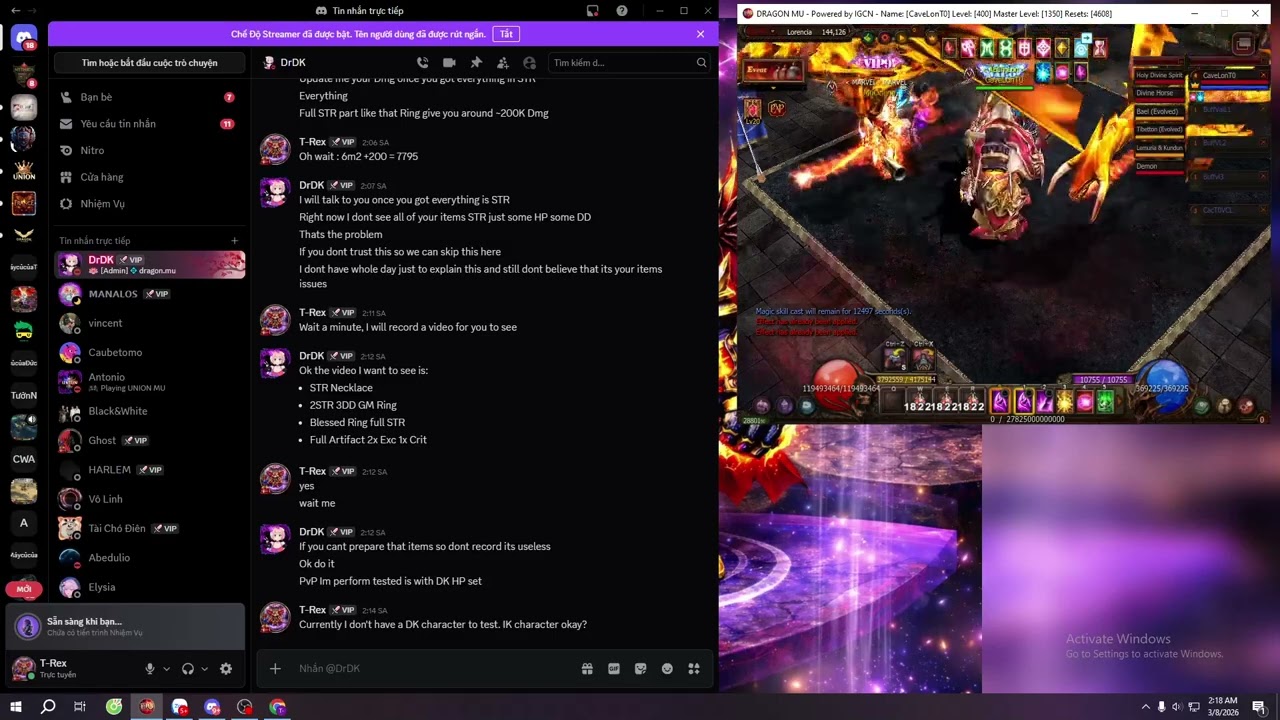Image resolution: width=1280 pixels, height=720 pixels.
Task: Open the Caubetomo direct message
Action: [150, 353]
